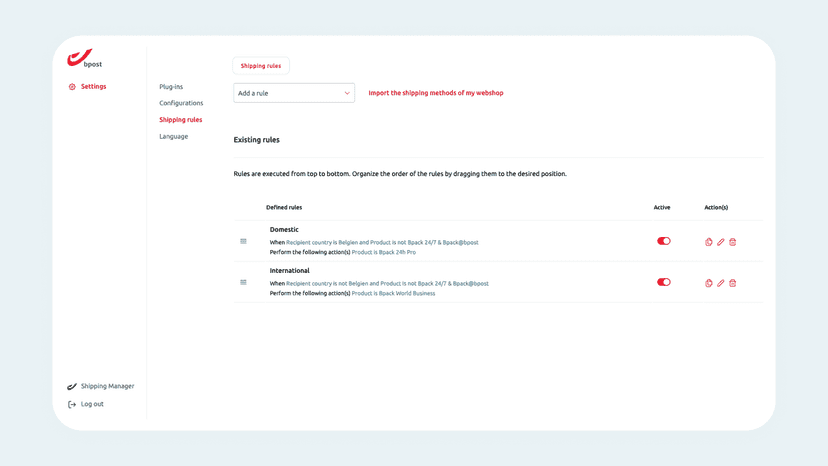Viewport: 828px width, 466px height.
Task: Click the Shipping rules tab at top
Action: point(261,66)
